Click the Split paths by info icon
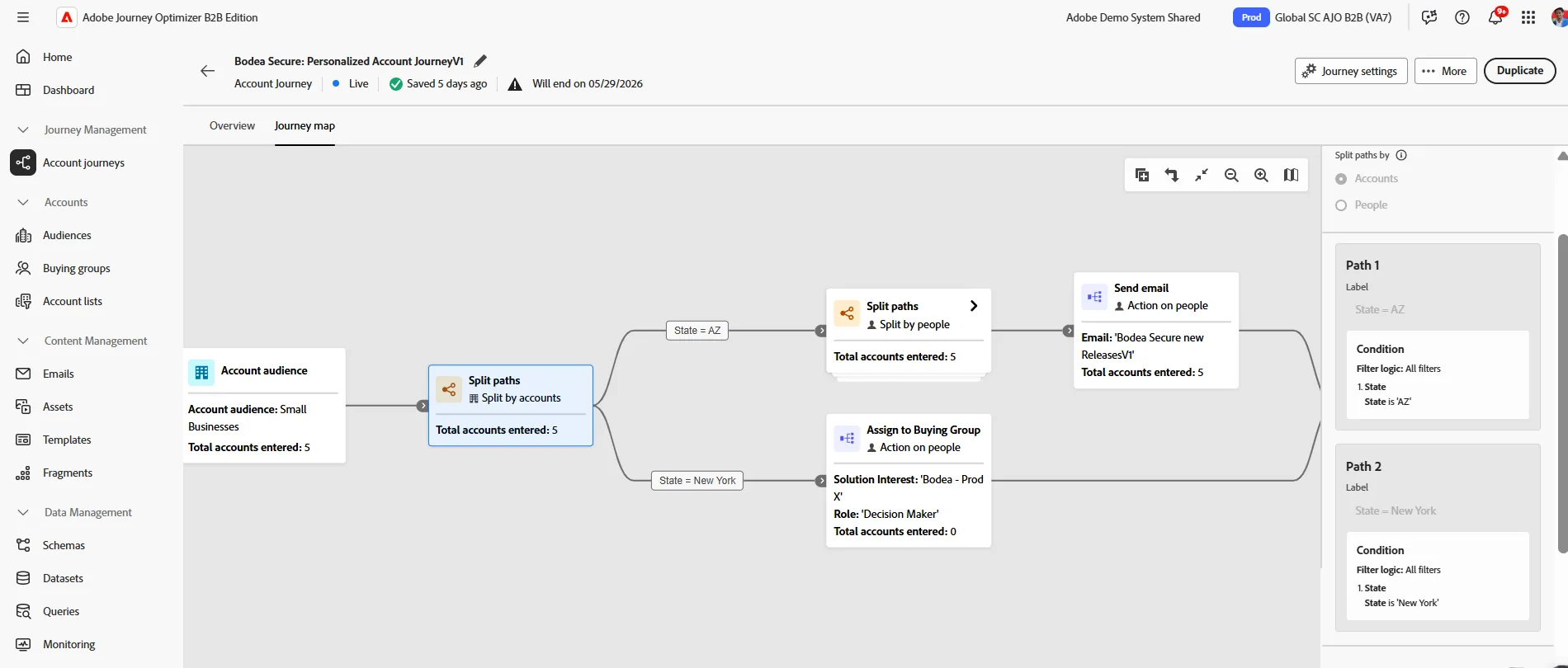This screenshot has height=668, width=1568. [x=1401, y=155]
